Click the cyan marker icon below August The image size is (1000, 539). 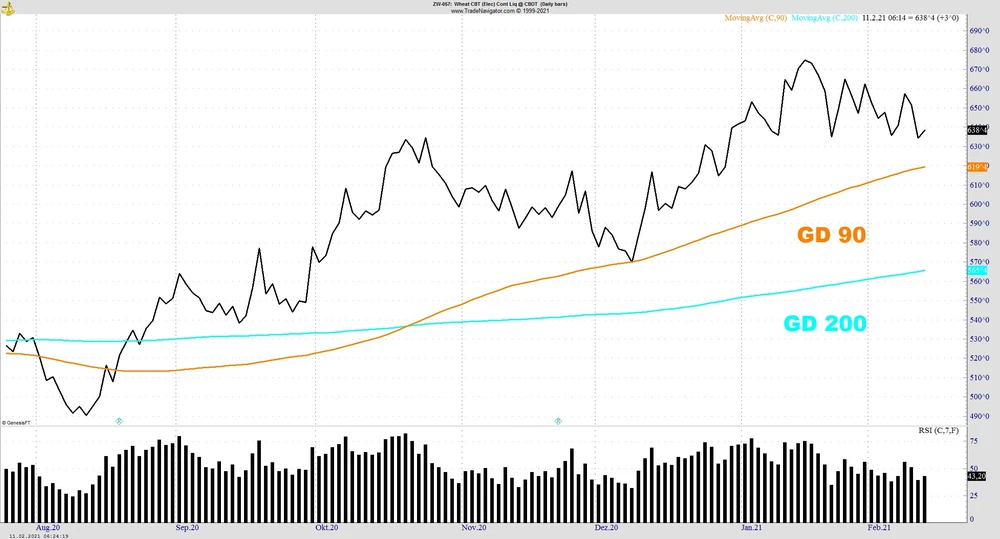pyautogui.click(x=119, y=422)
